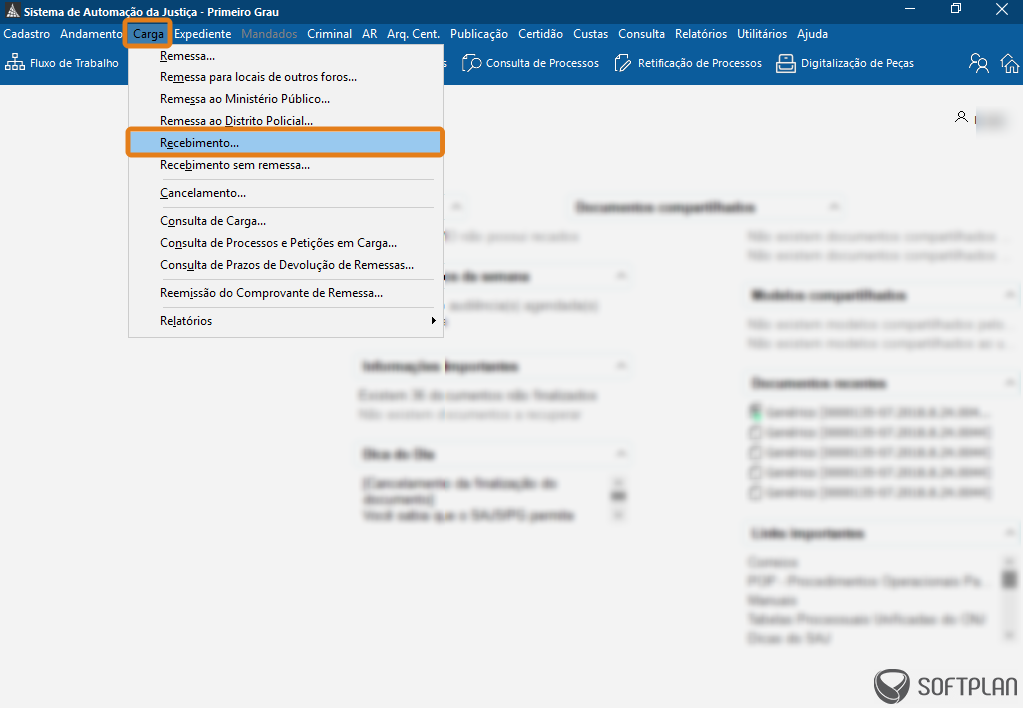Click Digitalização de Peças toolbar button
The width and height of the screenshot is (1023, 708).
pyautogui.click(x=845, y=63)
